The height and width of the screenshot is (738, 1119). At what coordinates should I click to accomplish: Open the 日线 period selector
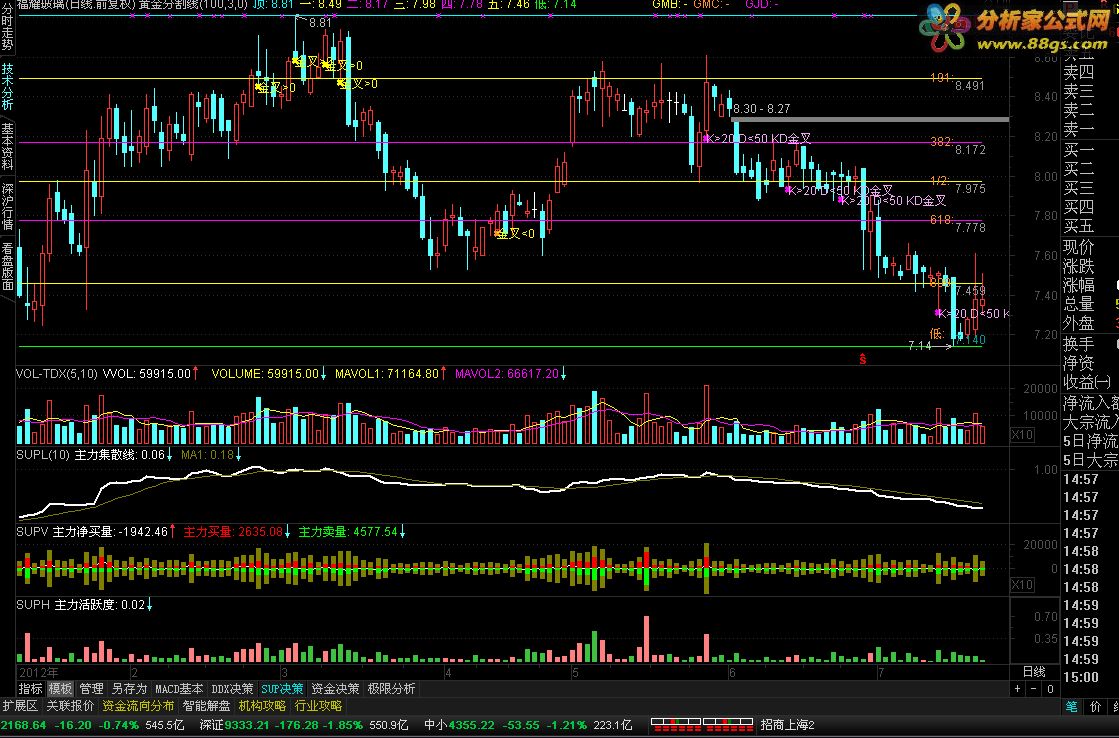click(1034, 672)
